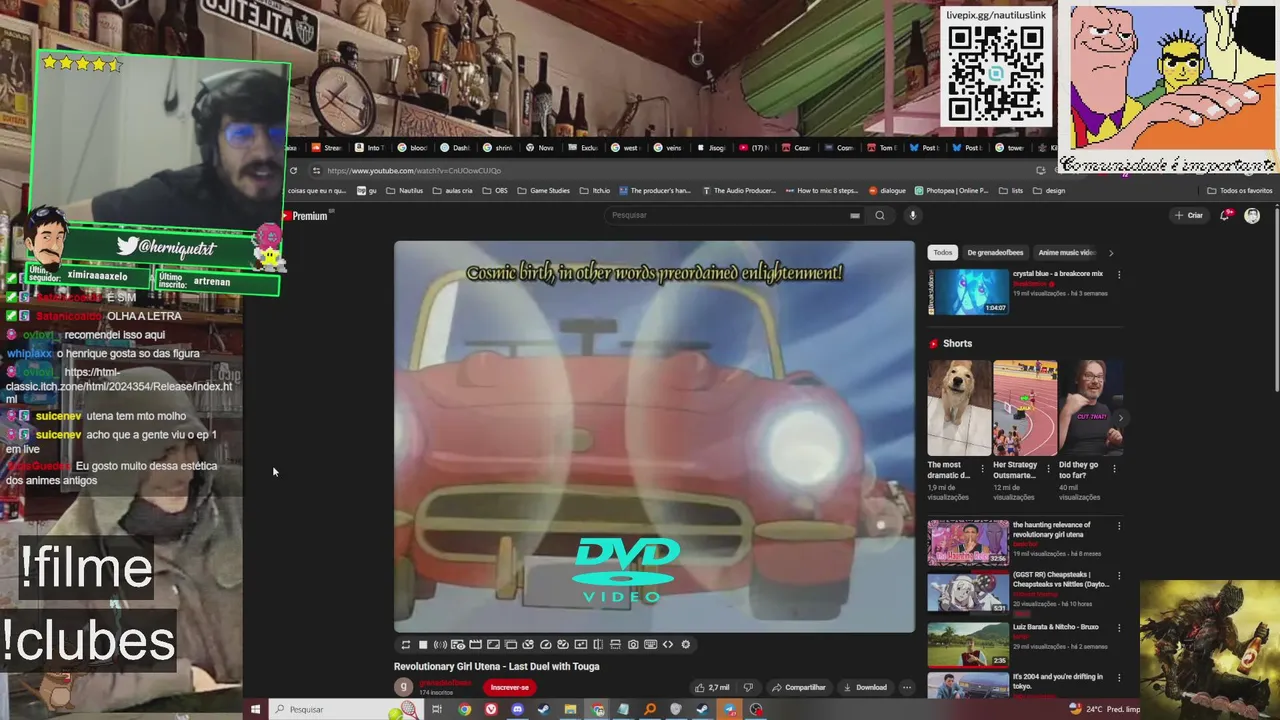This screenshot has height=720, width=1280.
Task: Select the 'Anime music vide' filter chip
Action: point(1066,253)
